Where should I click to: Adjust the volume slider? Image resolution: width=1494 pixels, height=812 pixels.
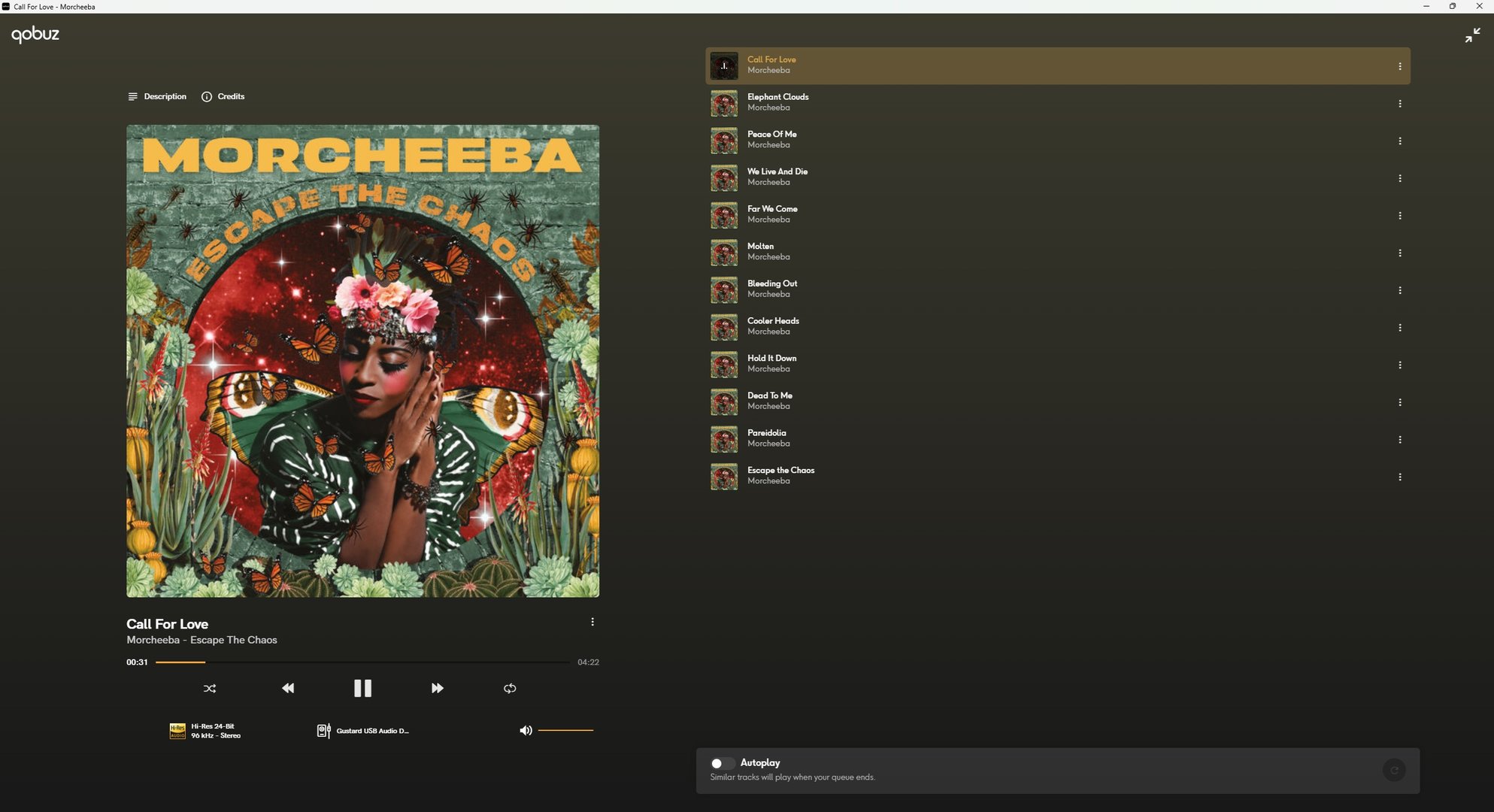point(565,730)
